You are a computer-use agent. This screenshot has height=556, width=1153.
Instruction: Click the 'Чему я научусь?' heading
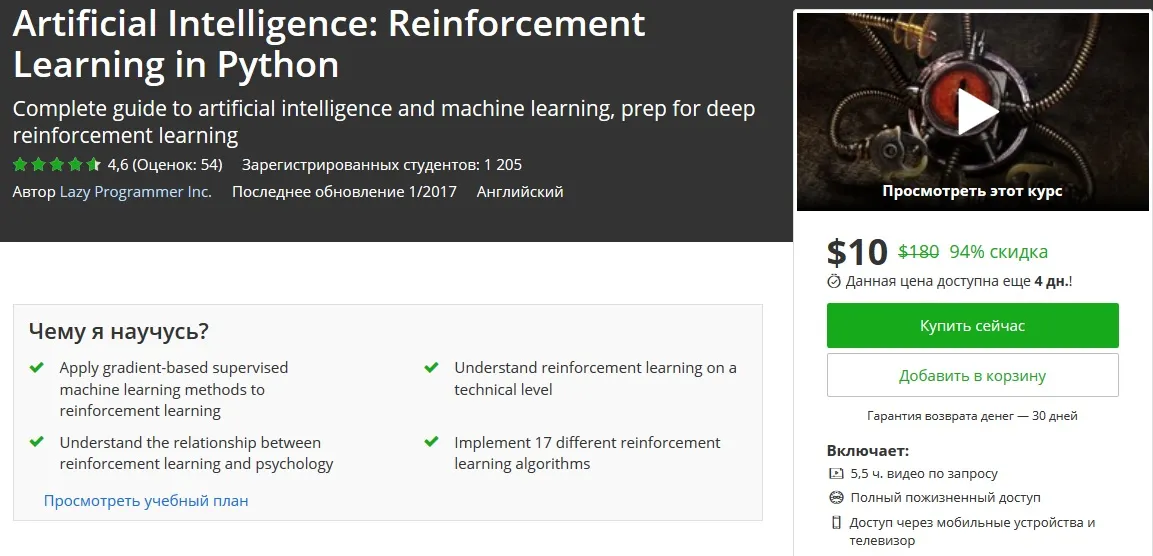tap(118, 331)
